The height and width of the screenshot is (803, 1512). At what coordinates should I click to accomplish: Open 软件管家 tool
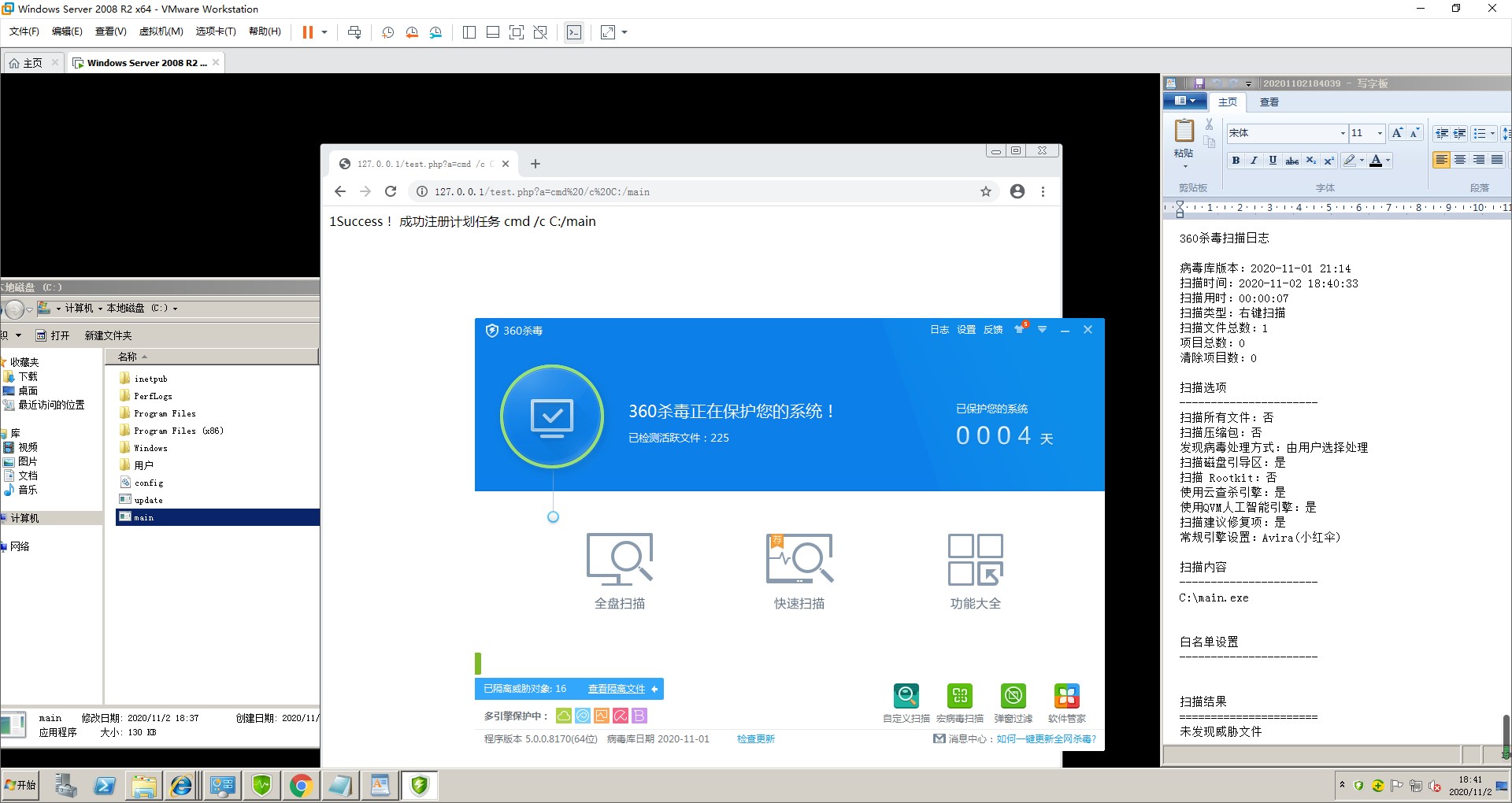[x=1067, y=703]
